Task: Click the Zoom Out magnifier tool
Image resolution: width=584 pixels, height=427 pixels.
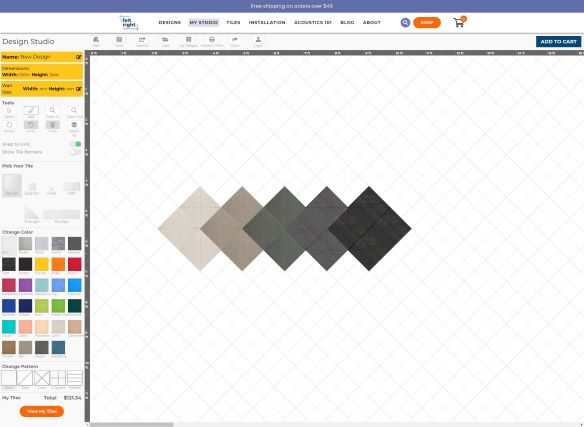Action: coord(74,110)
